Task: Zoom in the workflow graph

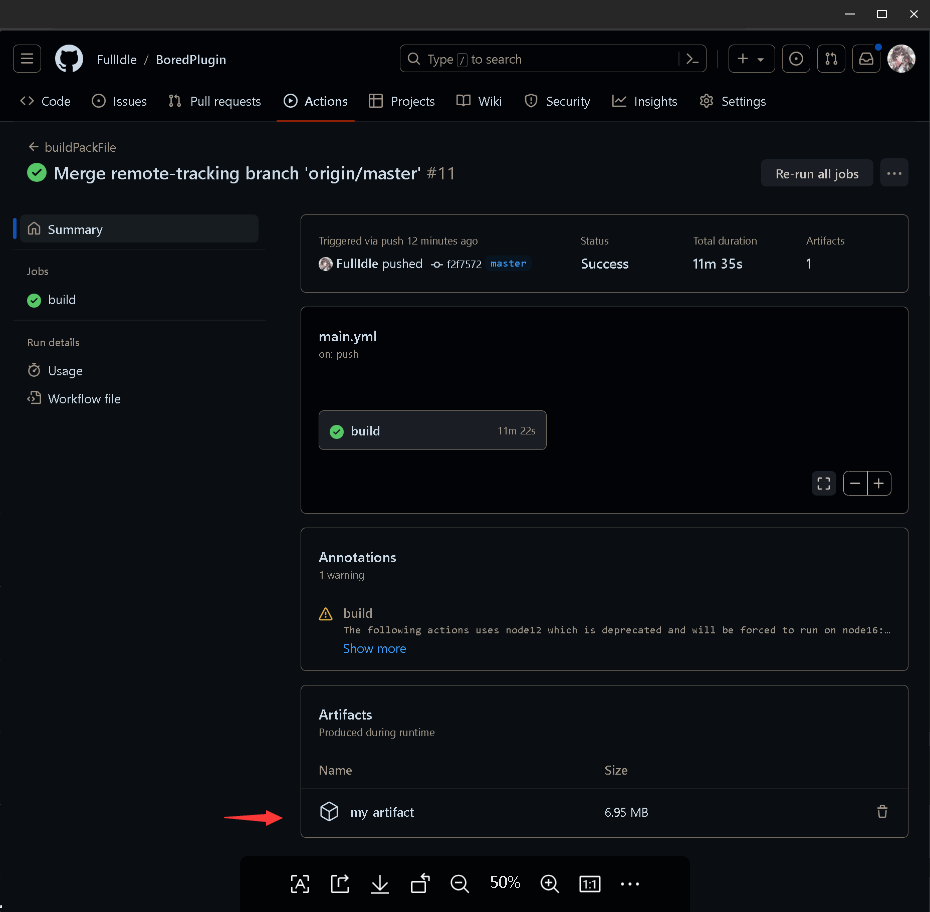Action: 879,483
